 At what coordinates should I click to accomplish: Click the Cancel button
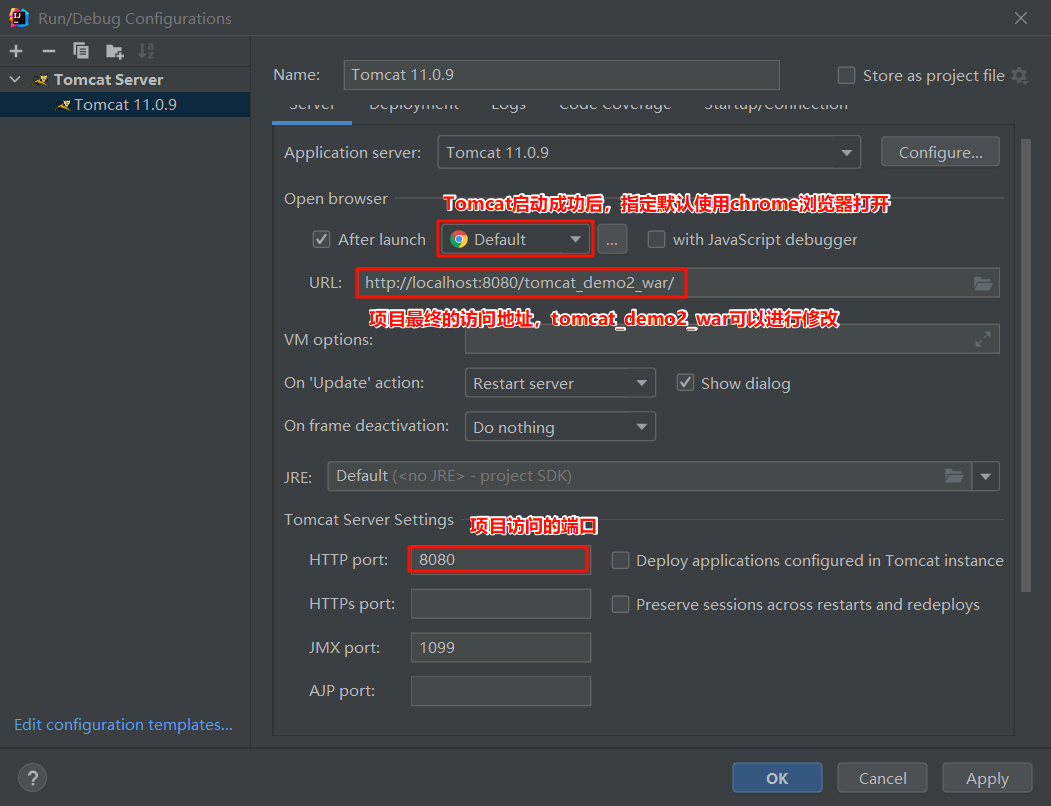pyautogui.click(x=882, y=778)
